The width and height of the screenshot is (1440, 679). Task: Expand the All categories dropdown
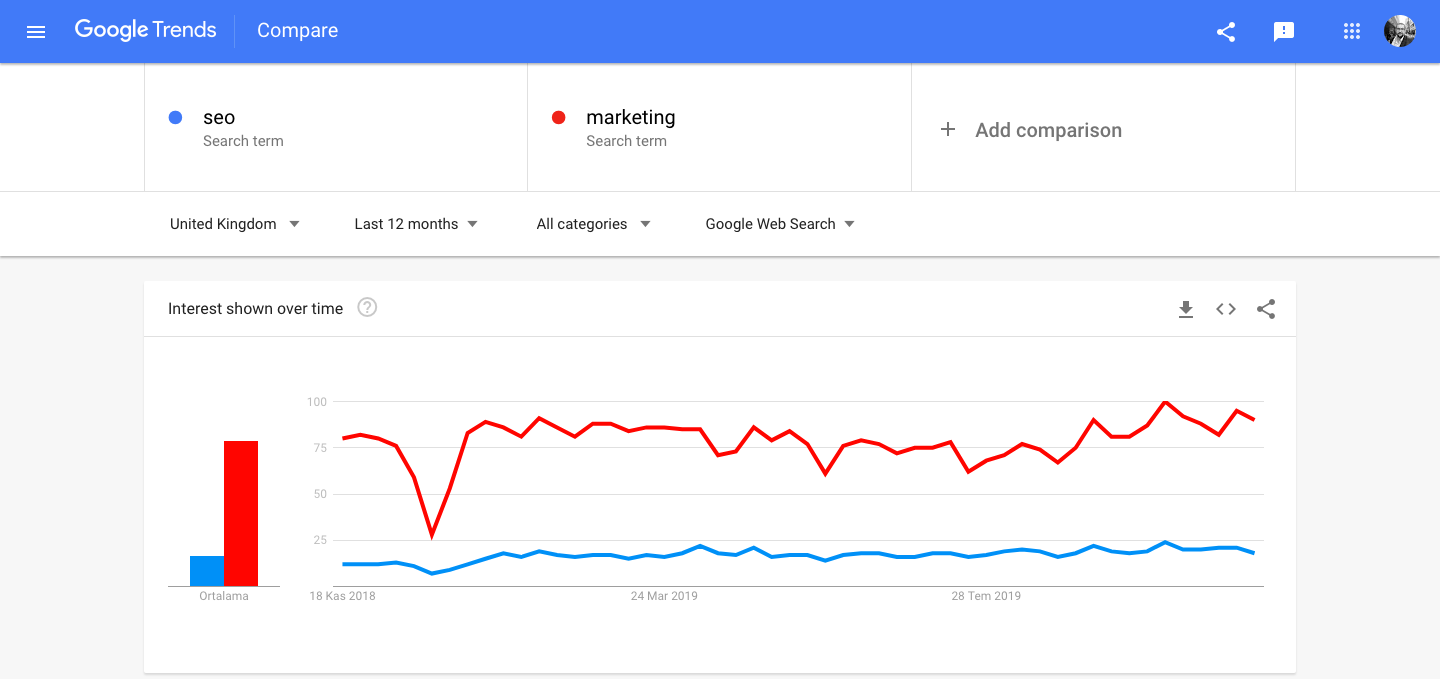tap(594, 224)
